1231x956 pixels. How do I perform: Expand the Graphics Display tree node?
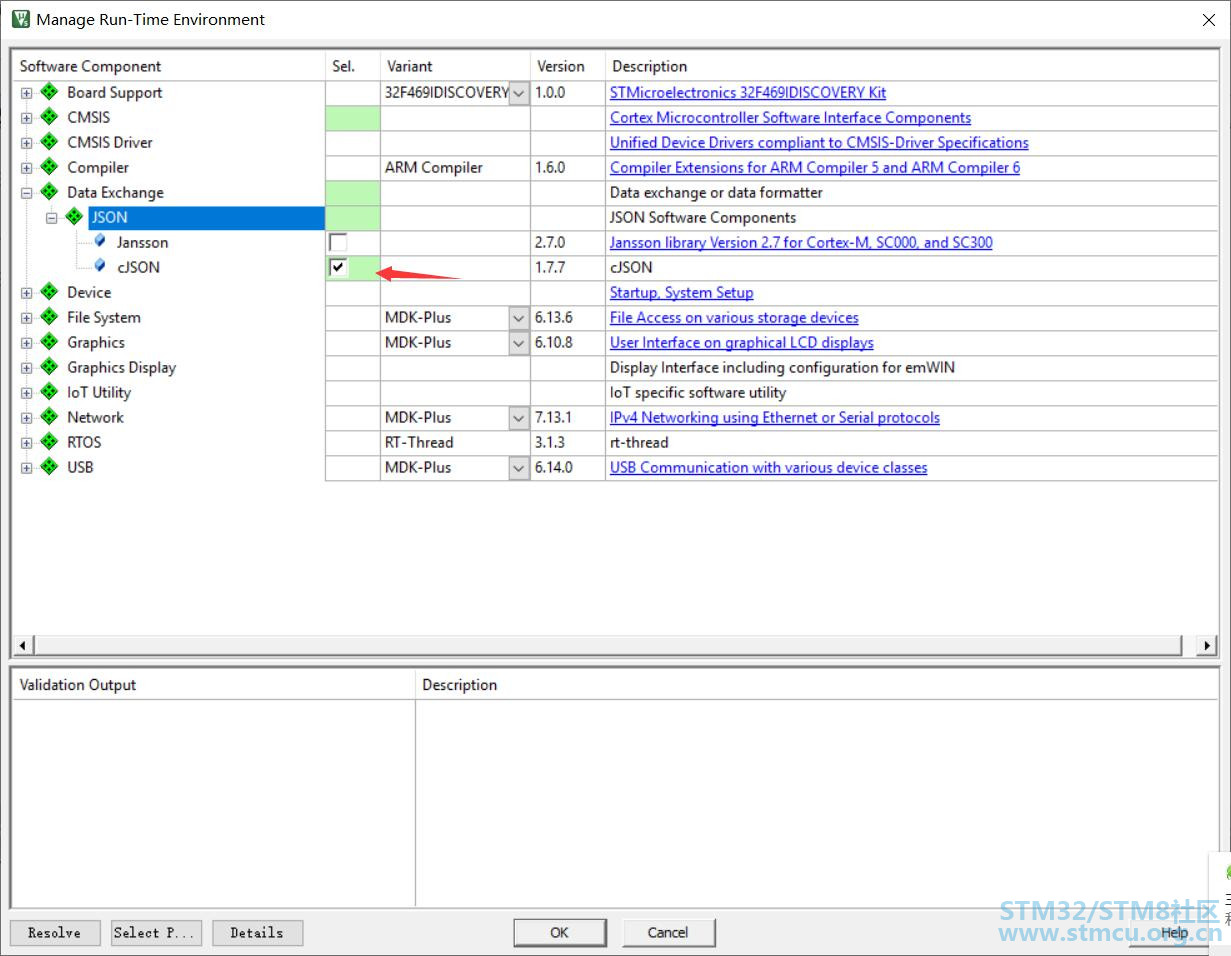[x=26, y=368]
